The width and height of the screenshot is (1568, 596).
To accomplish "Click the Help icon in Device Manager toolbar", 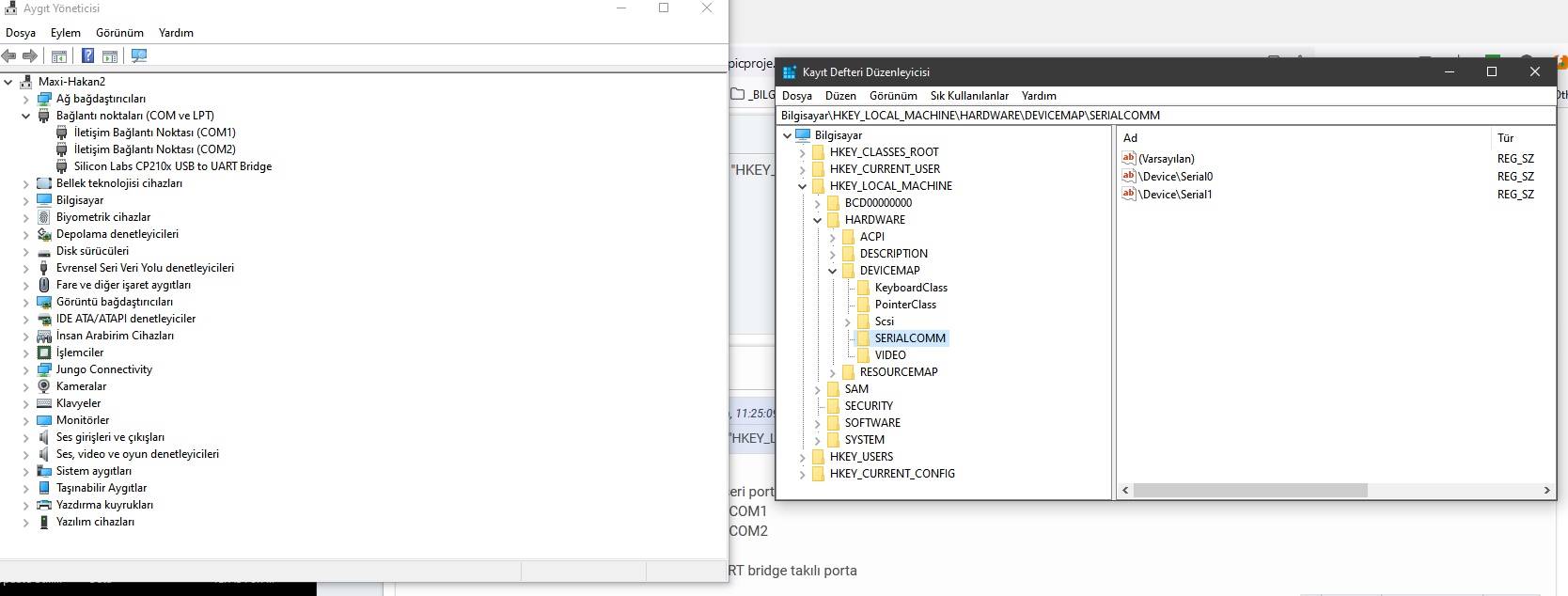I will click(x=87, y=56).
